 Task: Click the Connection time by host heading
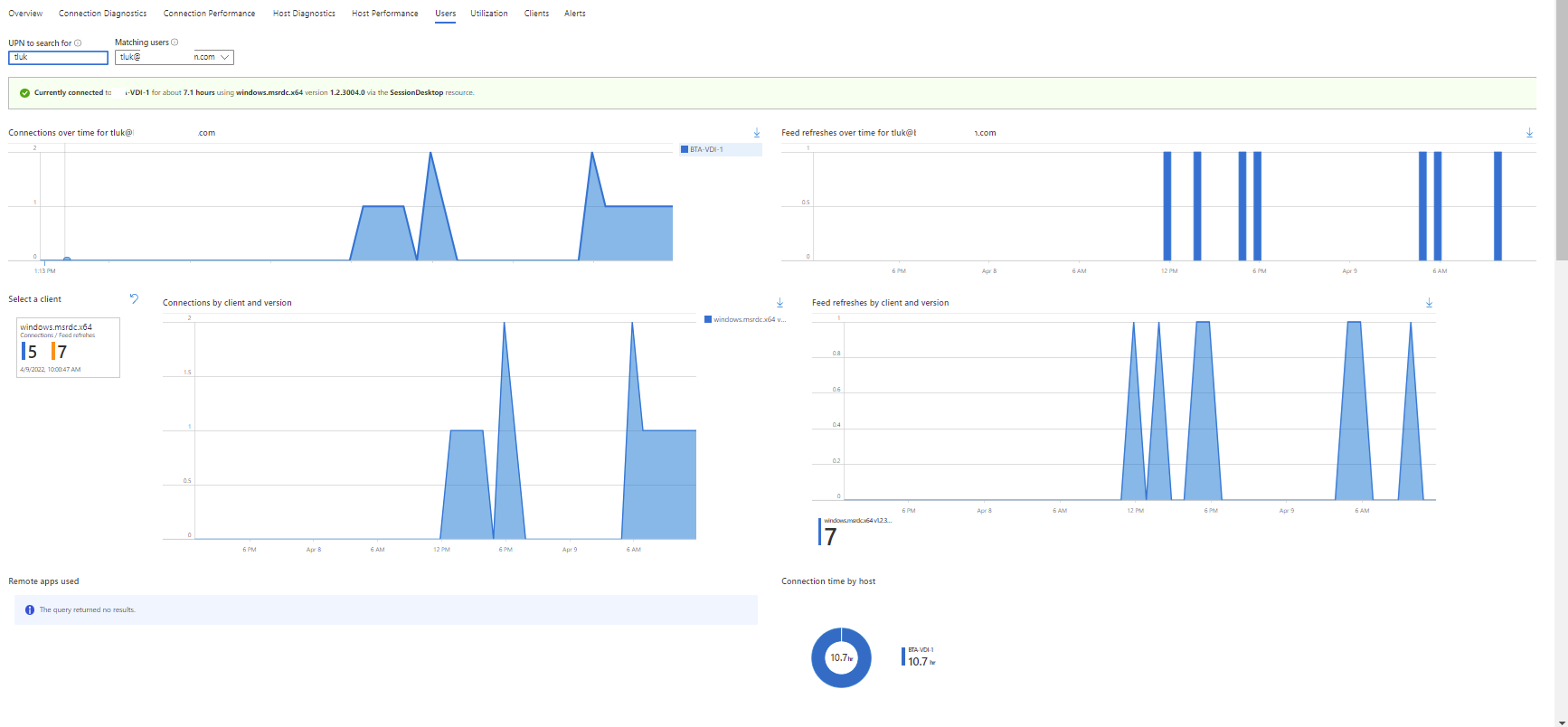click(x=828, y=581)
